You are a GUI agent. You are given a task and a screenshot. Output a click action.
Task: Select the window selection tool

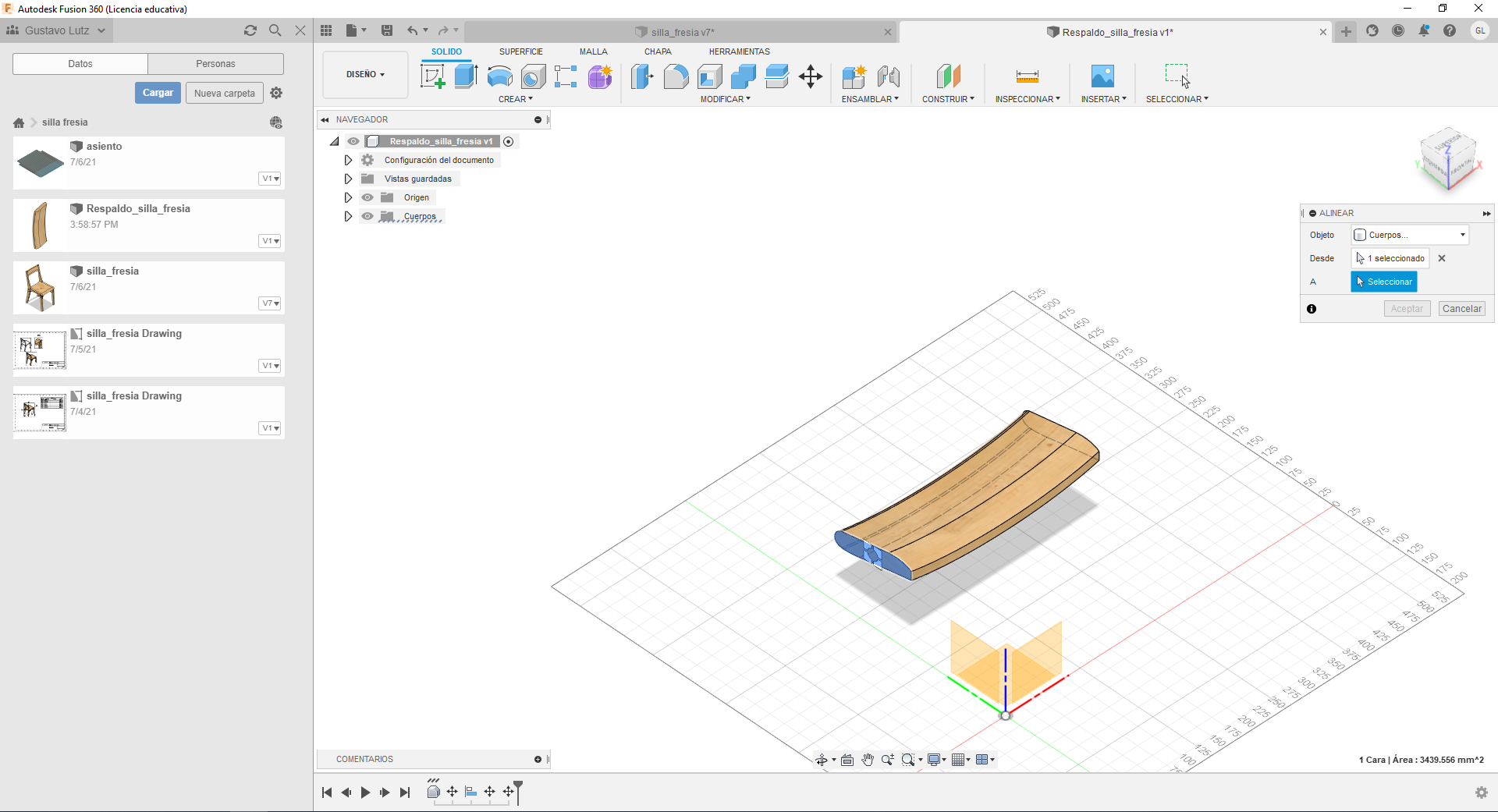click(x=1177, y=76)
